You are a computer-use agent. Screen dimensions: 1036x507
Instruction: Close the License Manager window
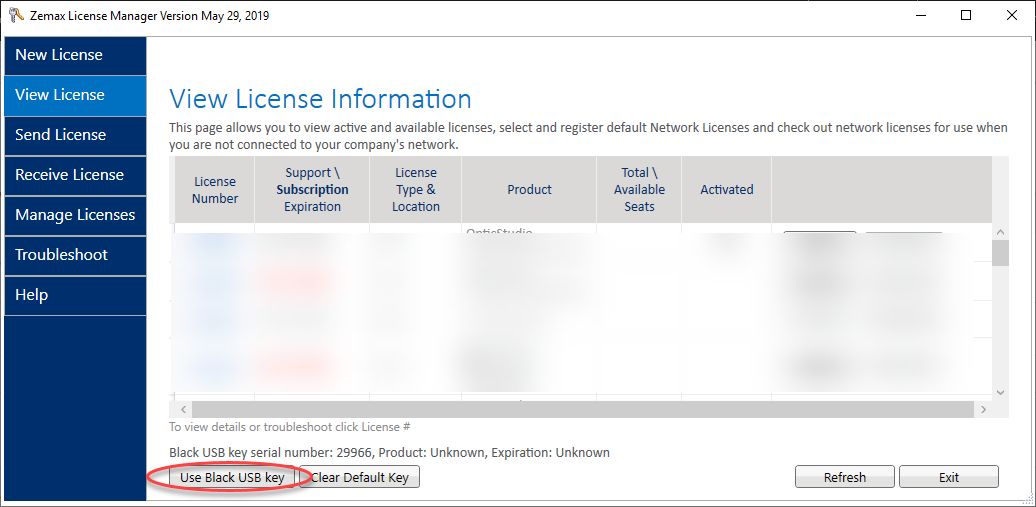coord(1012,15)
